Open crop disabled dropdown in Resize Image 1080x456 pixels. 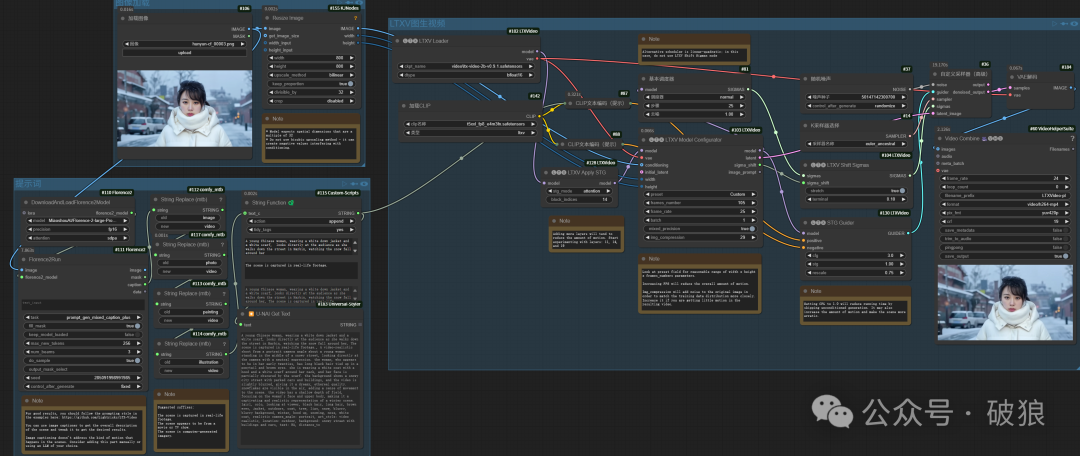312,101
